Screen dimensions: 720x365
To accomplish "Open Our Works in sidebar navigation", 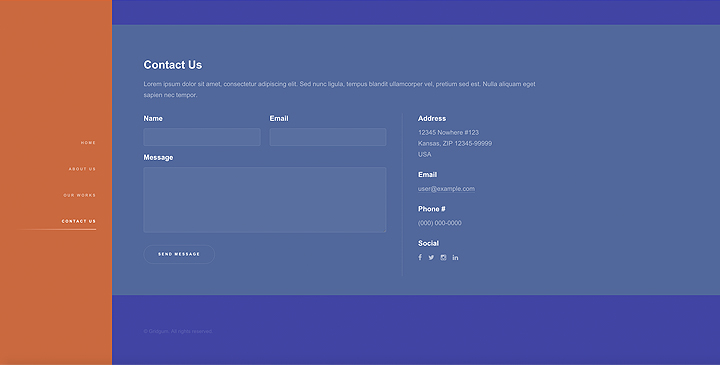I will pyautogui.click(x=79, y=195).
